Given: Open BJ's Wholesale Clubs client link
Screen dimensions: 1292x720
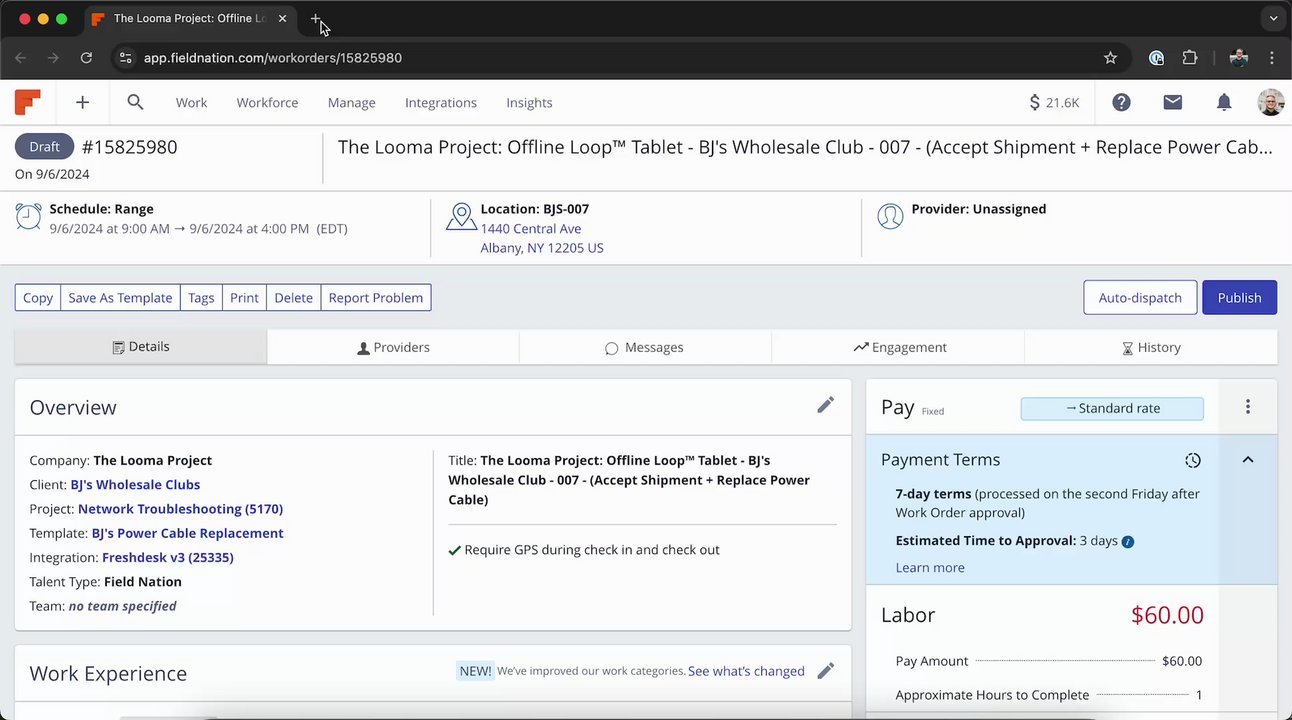Looking at the screenshot, I should (x=135, y=484).
